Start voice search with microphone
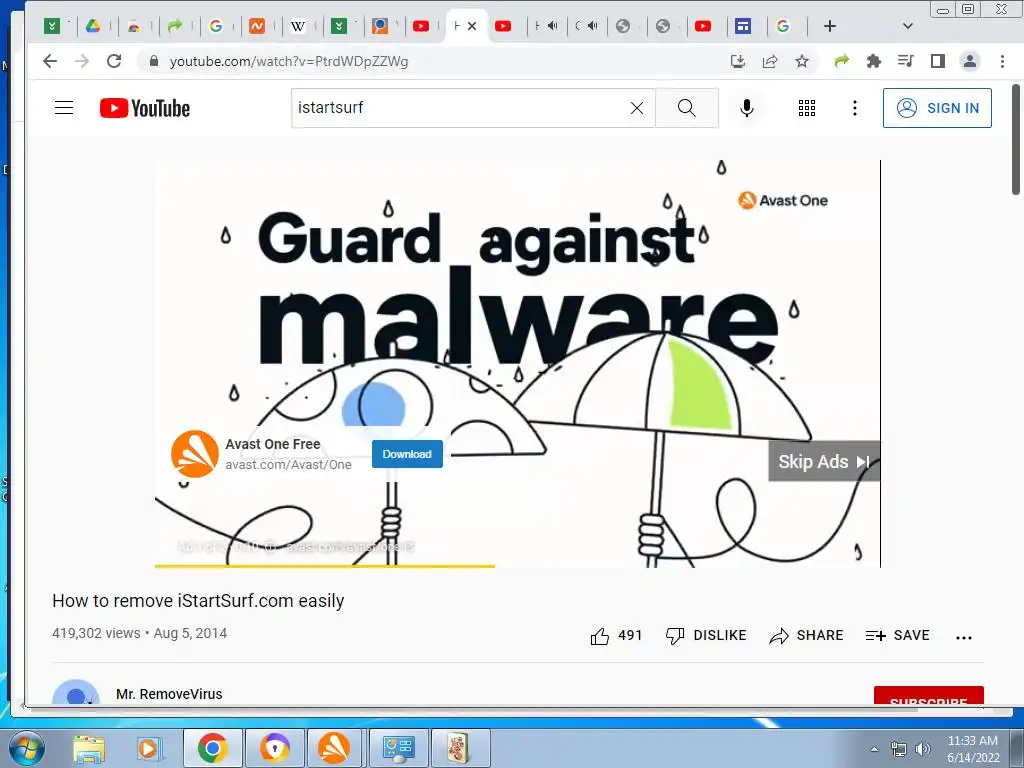1024x768 pixels. 746,108
